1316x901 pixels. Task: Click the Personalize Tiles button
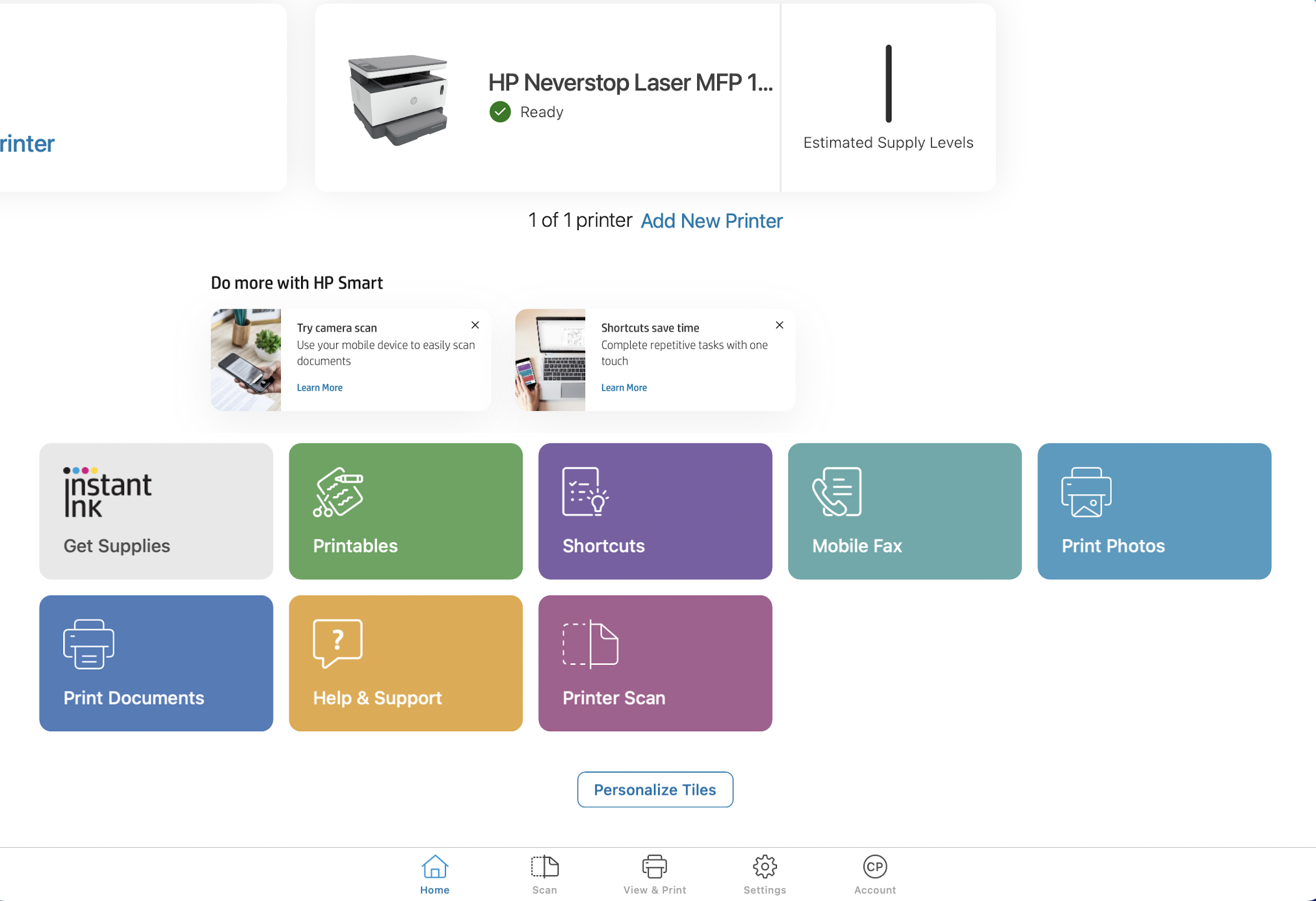(655, 789)
